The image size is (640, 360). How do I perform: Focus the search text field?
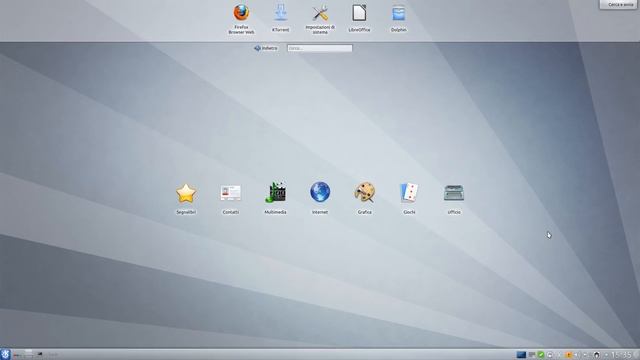pyautogui.click(x=320, y=48)
